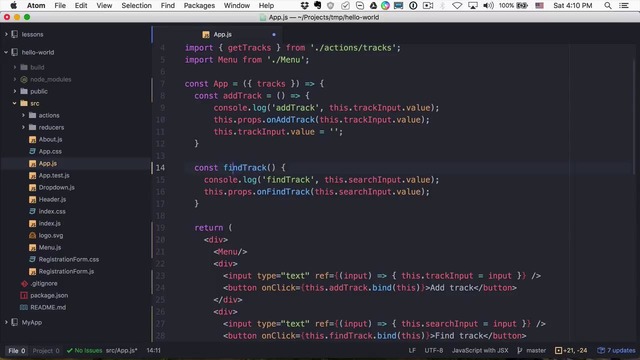Expand the node_modules folder
The image size is (640, 360).
(15, 79)
